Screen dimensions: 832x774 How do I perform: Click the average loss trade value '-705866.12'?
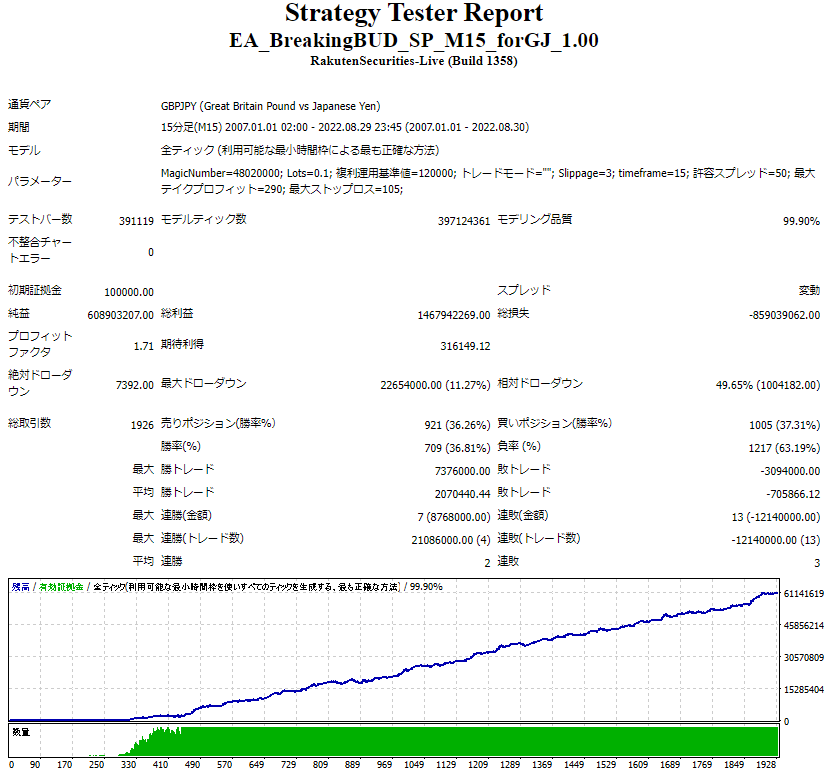[793, 494]
